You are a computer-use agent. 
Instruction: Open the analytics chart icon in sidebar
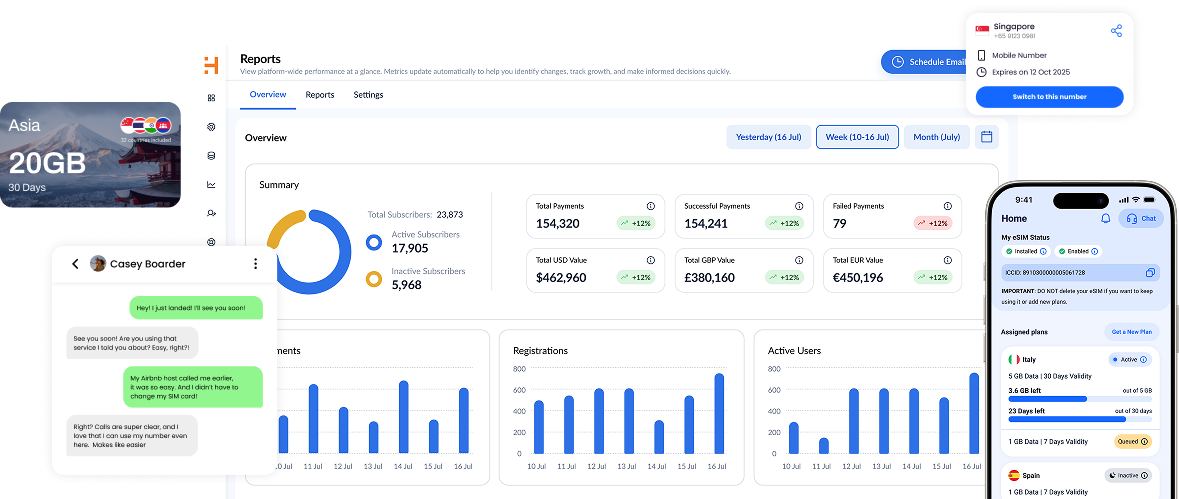pyautogui.click(x=211, y=184)
